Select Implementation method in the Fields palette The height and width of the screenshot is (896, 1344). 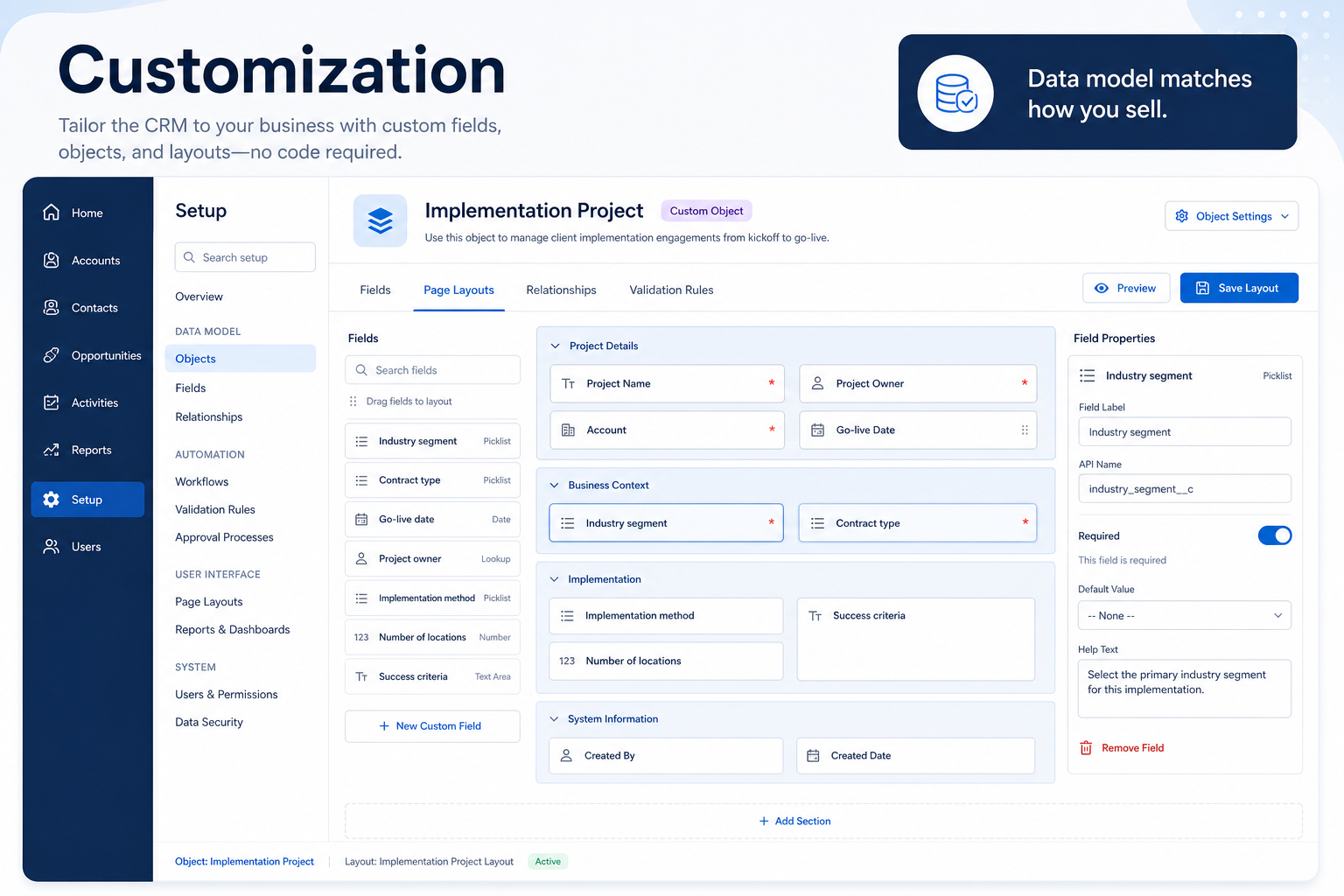[x=432, y=598]
